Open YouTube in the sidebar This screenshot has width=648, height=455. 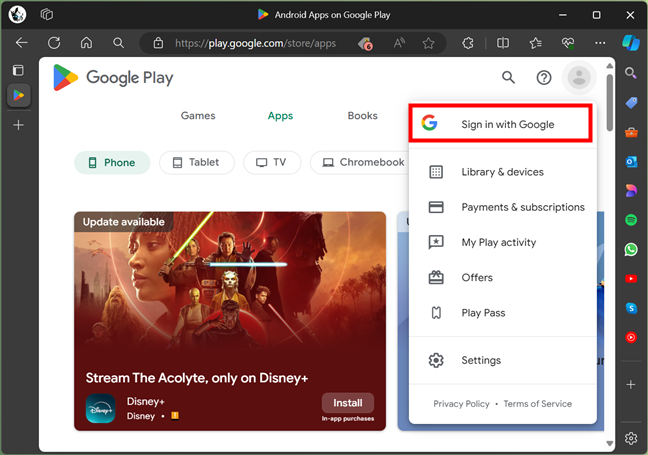(x=631, y=279)
